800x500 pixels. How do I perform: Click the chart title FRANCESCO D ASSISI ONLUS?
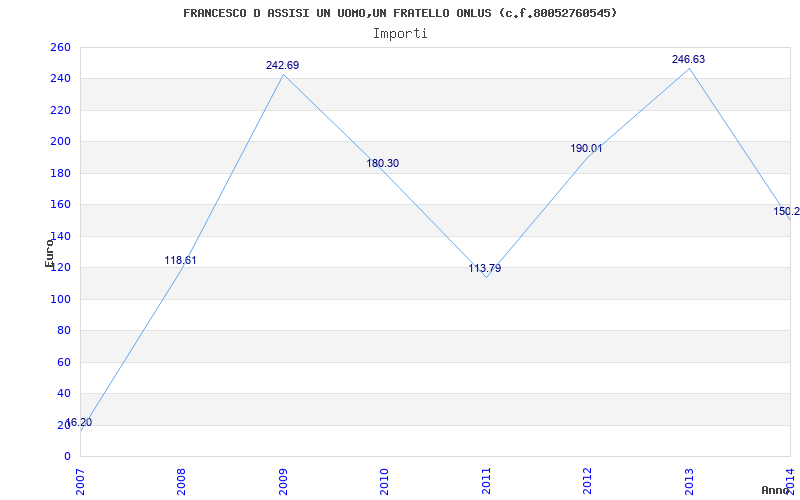pyautogui.click(x=400, y=13)
